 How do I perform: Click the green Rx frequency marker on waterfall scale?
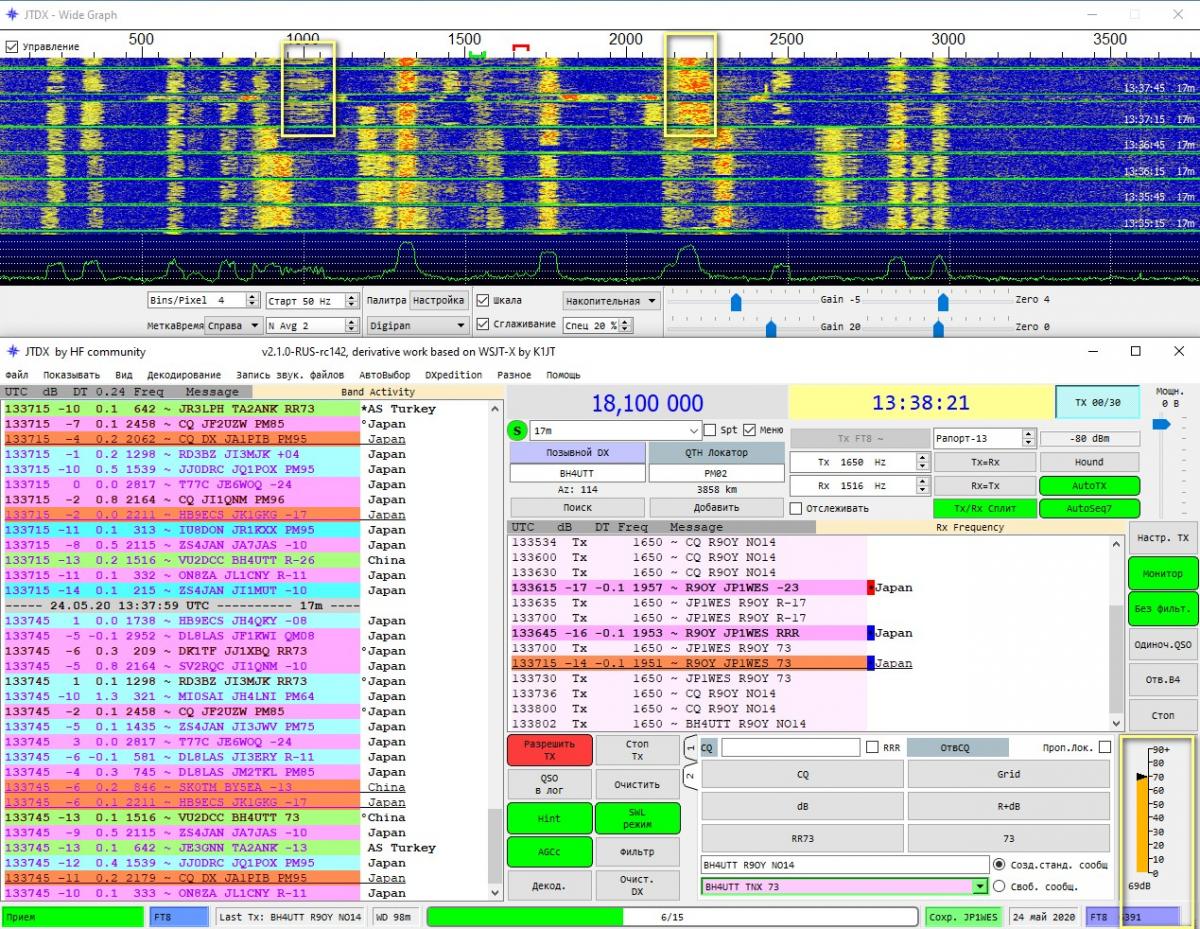click(x=477, y=54)
